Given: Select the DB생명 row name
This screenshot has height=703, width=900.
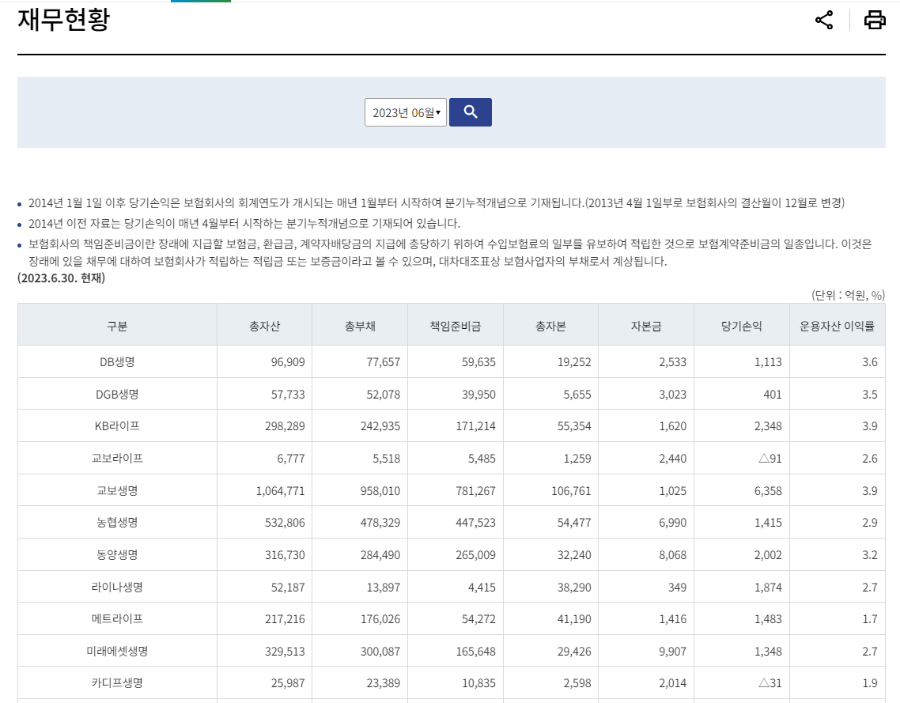Looking at the screenshot, I should tap(117, 362).
